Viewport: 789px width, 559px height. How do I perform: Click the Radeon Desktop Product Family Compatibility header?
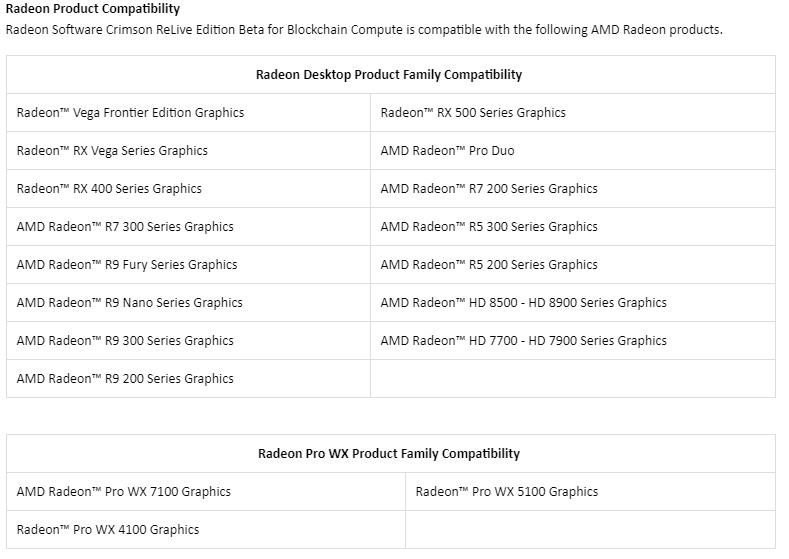point(389,75)
